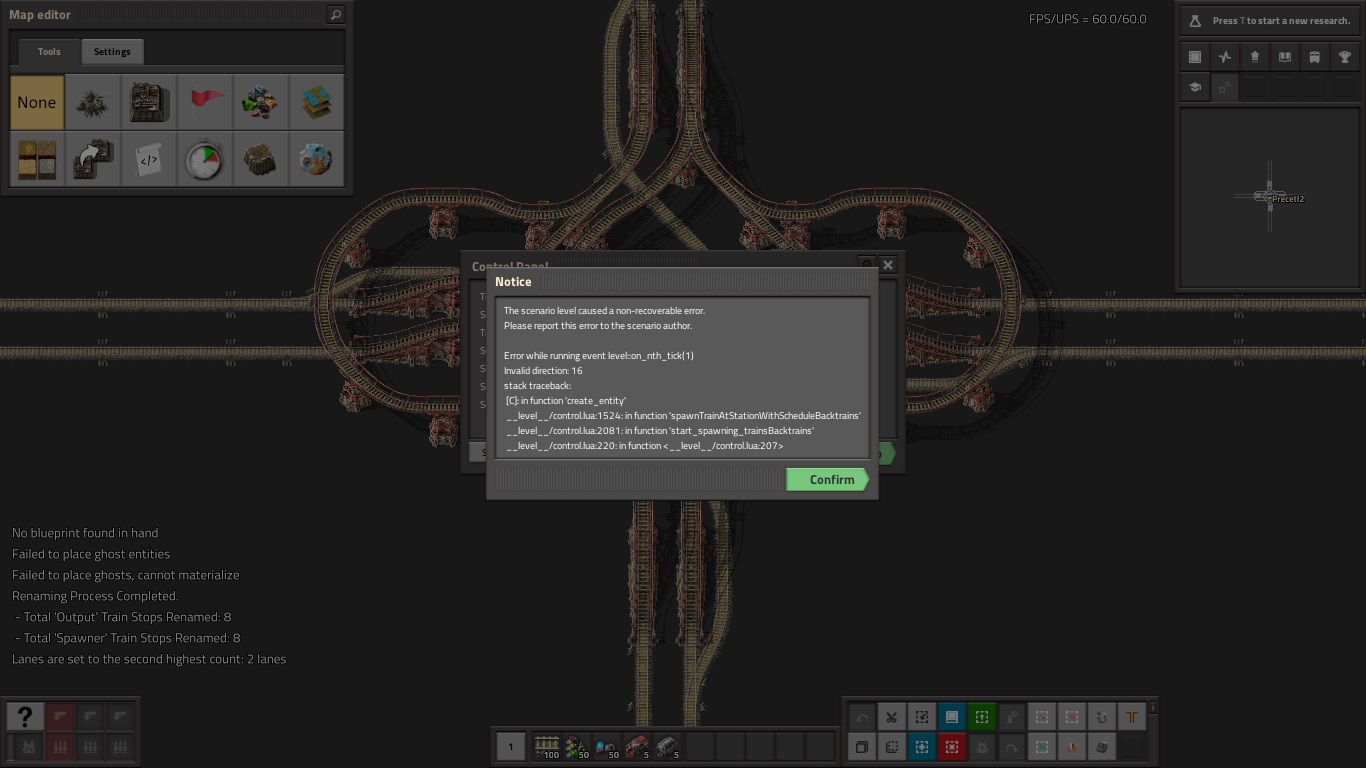1366x768 pixels.
Task: Select the rail signal quickbar slot
Action: (x=577, y=746)
